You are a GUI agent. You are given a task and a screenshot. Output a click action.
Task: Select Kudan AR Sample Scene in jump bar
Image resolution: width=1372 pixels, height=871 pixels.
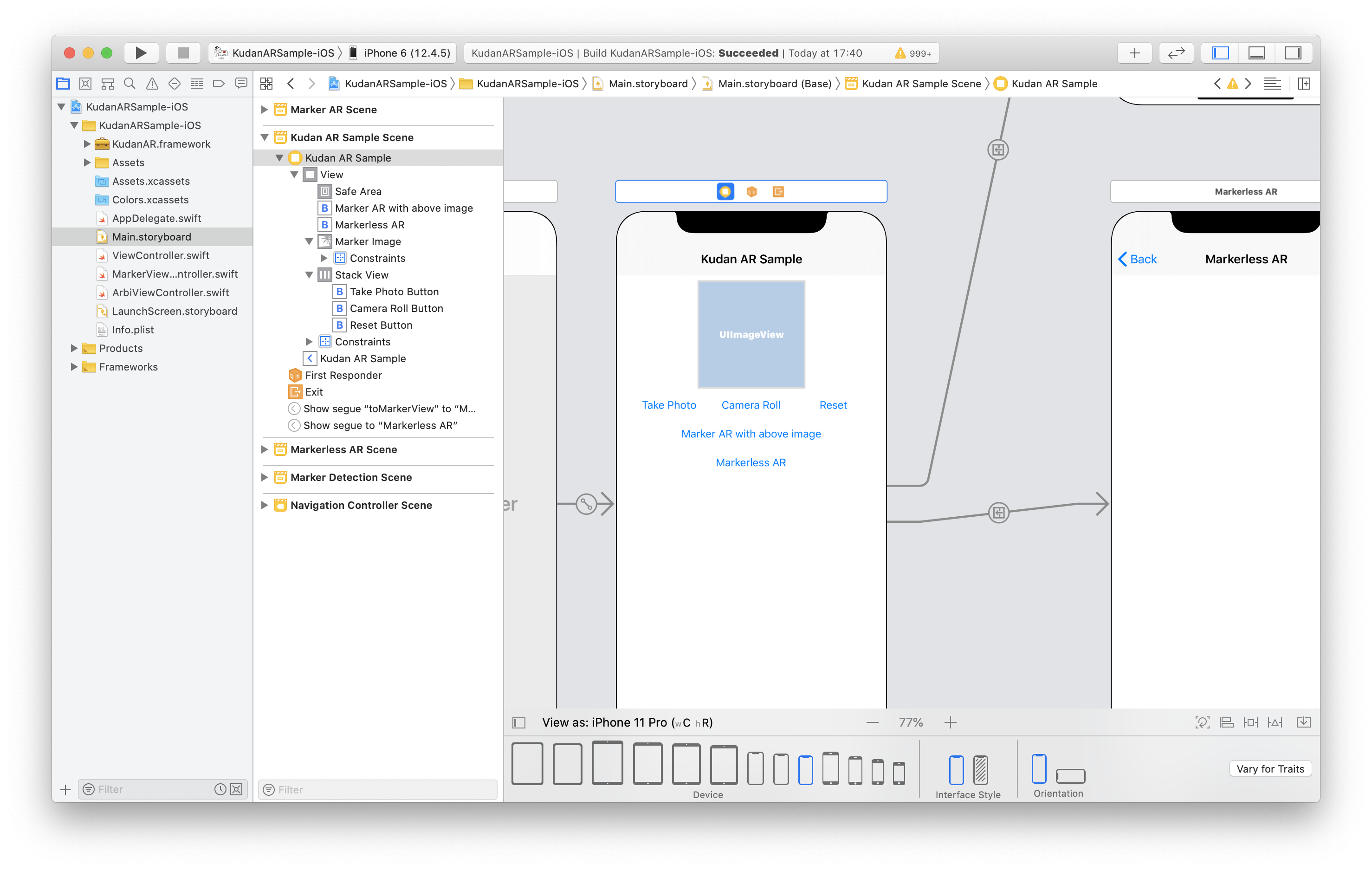[914, 84]
